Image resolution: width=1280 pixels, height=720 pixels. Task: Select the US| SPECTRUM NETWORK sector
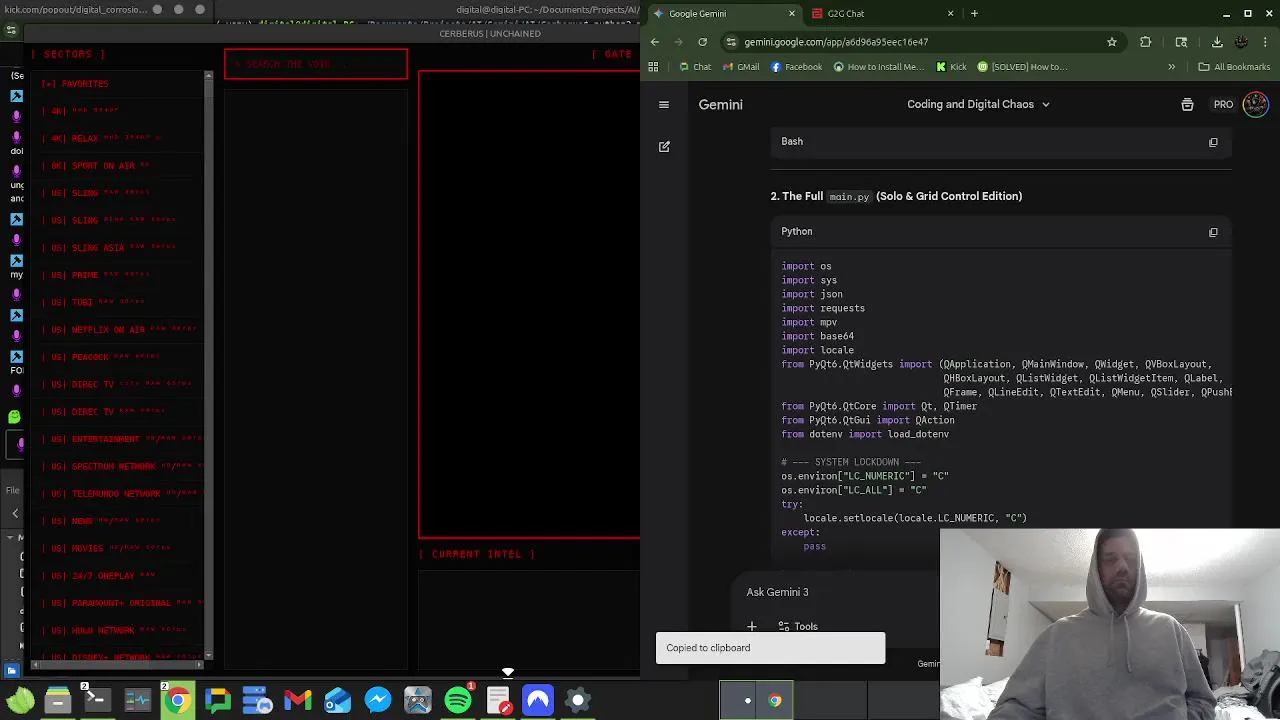click(116, 466)
